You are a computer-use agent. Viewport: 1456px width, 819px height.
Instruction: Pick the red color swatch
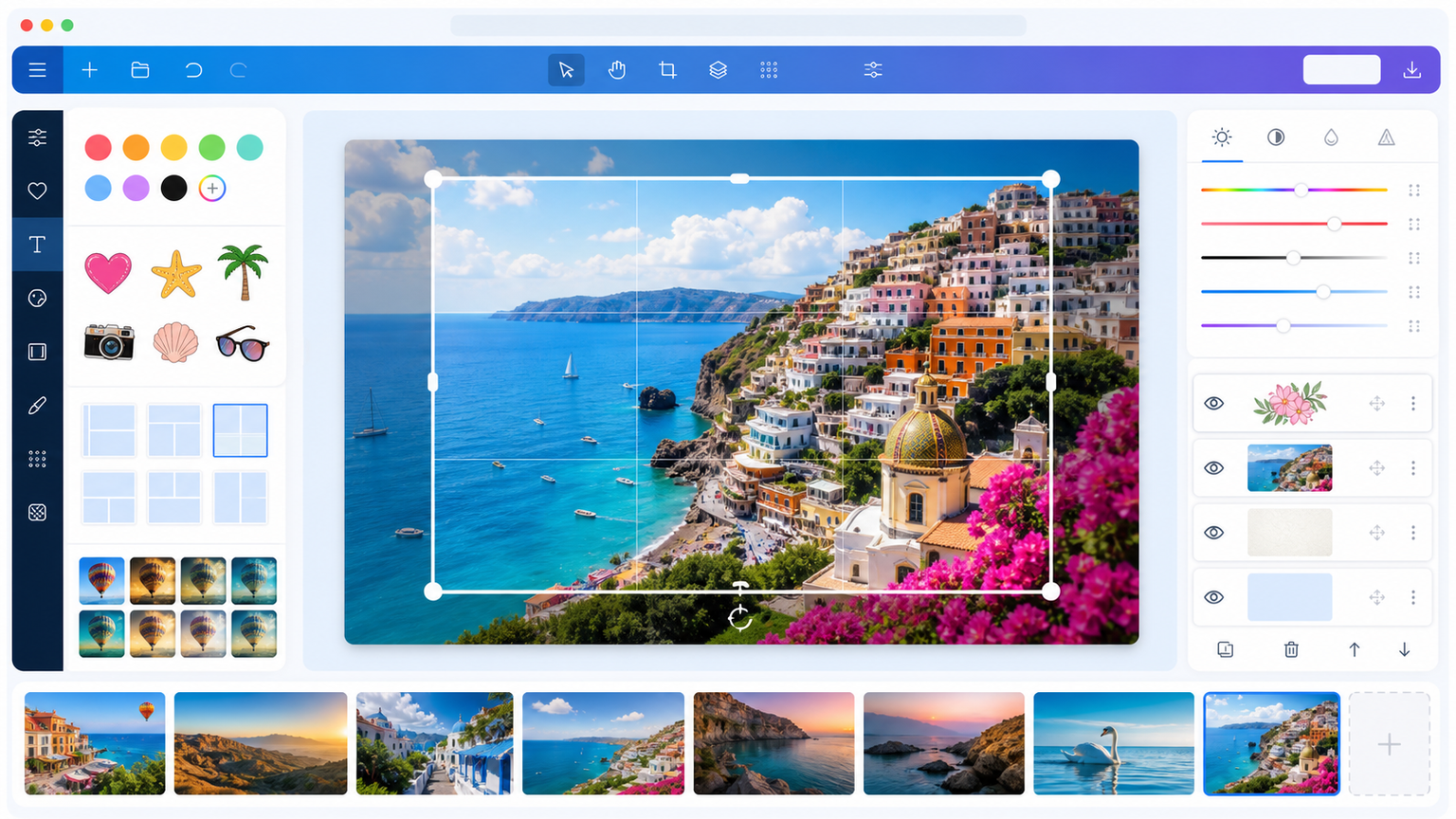tap(99, 147)
